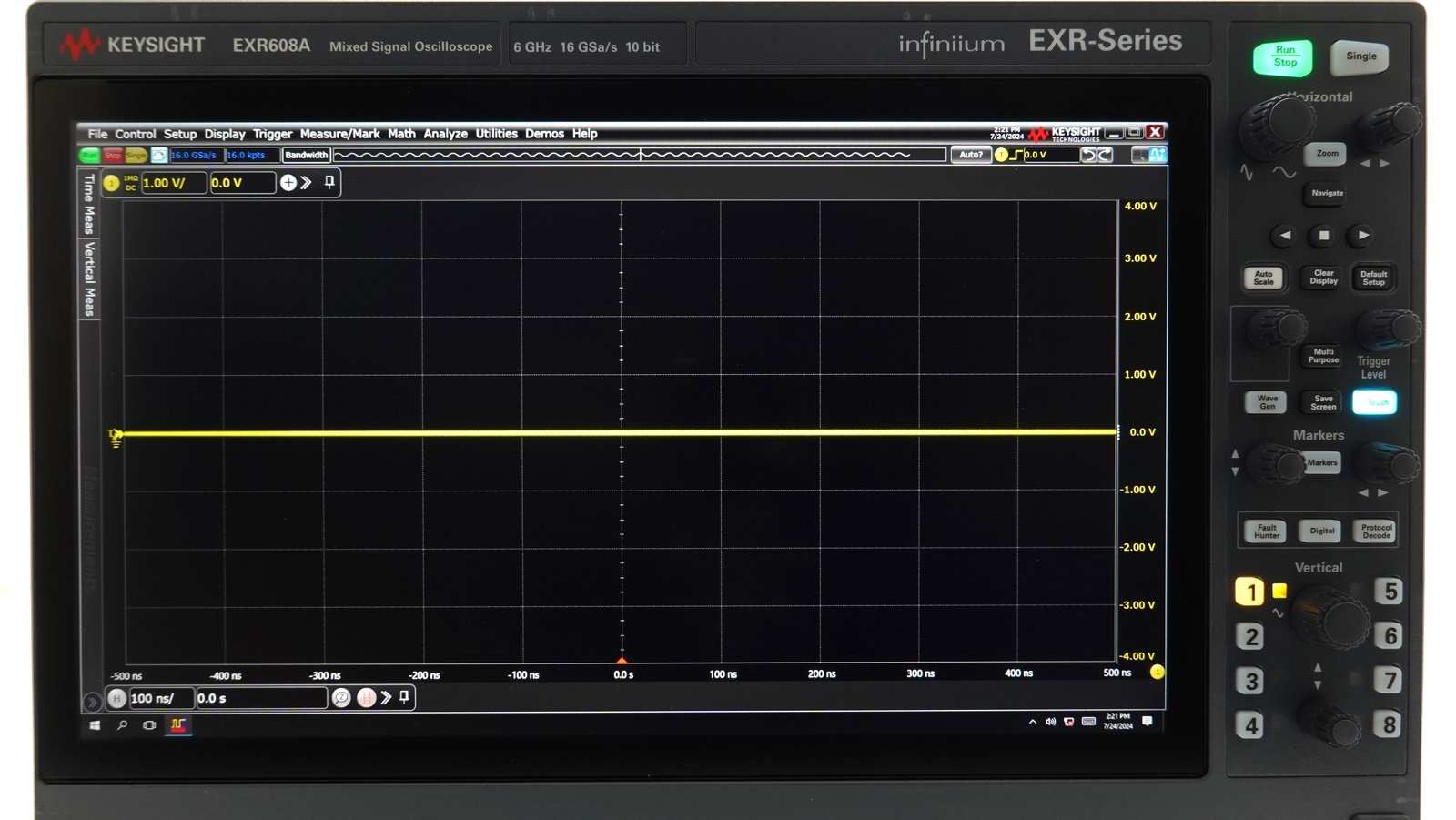Open the Display menu

[225, 134]
